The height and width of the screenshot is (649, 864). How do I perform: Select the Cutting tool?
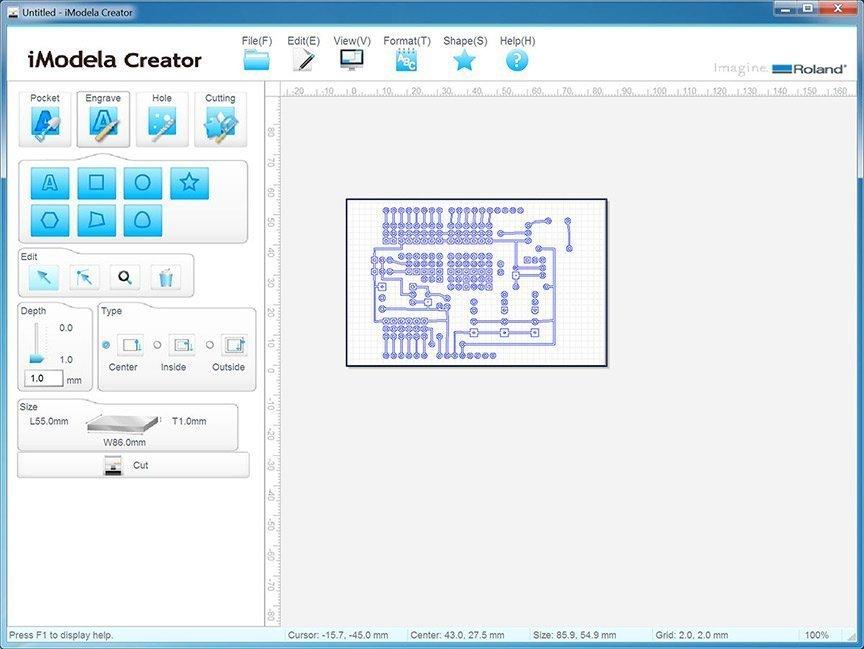click(x=219, y=117)
